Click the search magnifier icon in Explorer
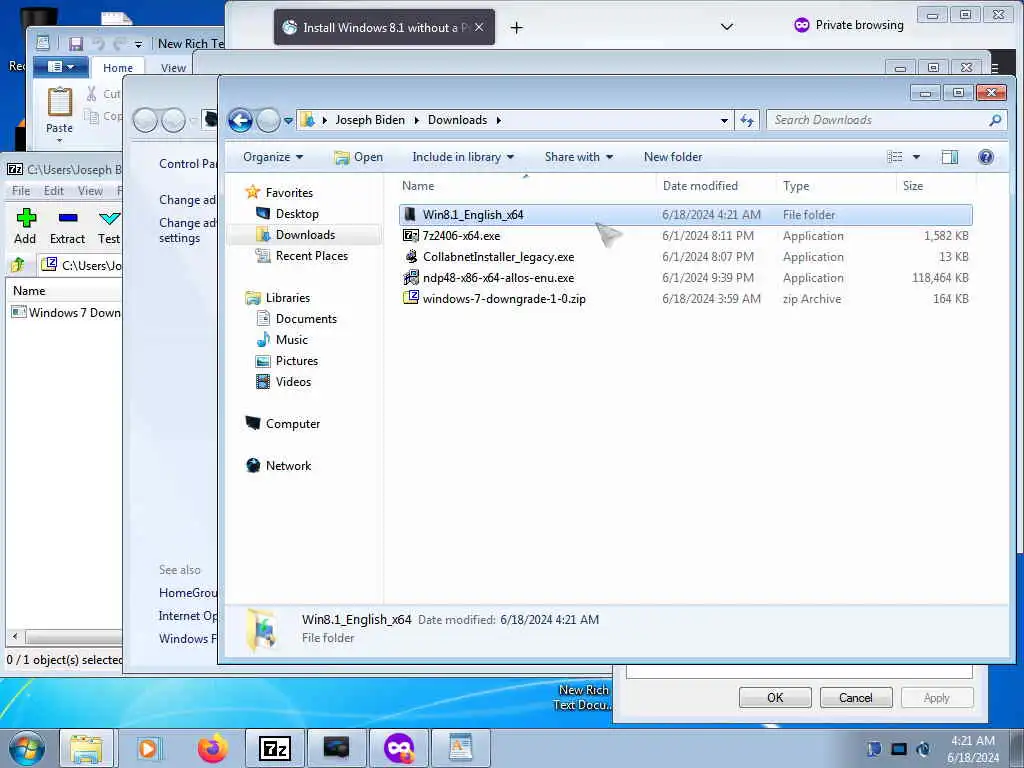 pos(995,120)
